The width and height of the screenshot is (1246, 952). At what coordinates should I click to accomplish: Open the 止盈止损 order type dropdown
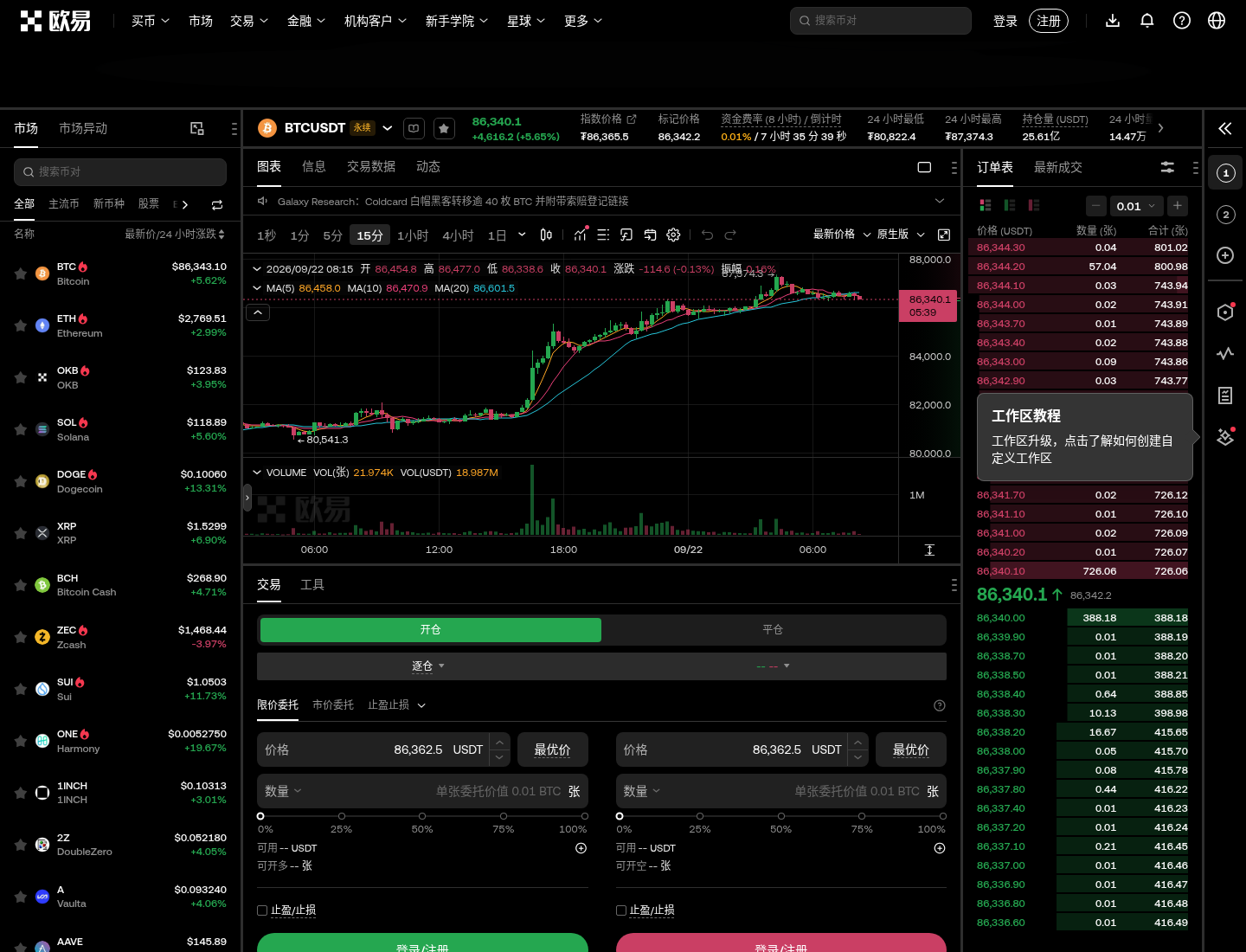(397, 705)
